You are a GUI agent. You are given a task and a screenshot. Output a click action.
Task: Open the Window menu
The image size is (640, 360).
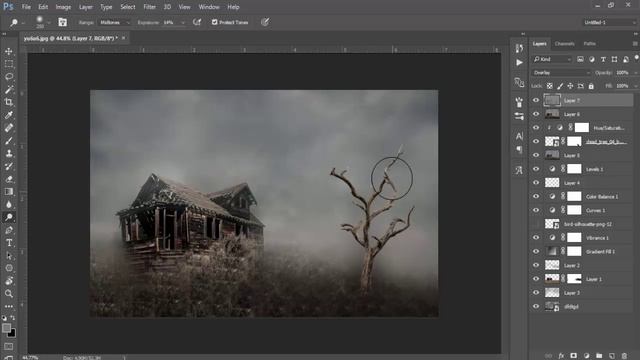click(209, 7)
